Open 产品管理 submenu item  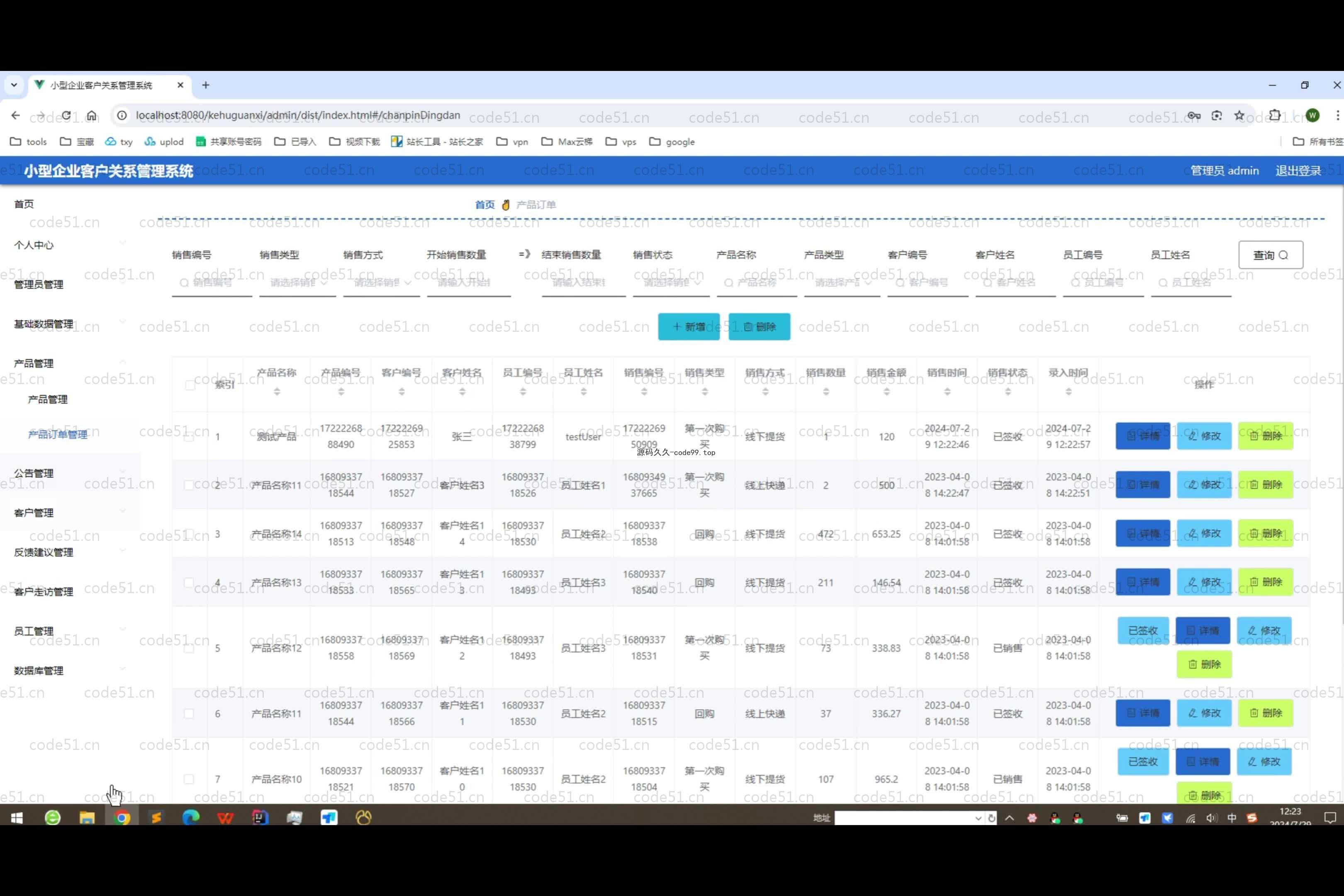coord(48,399)
